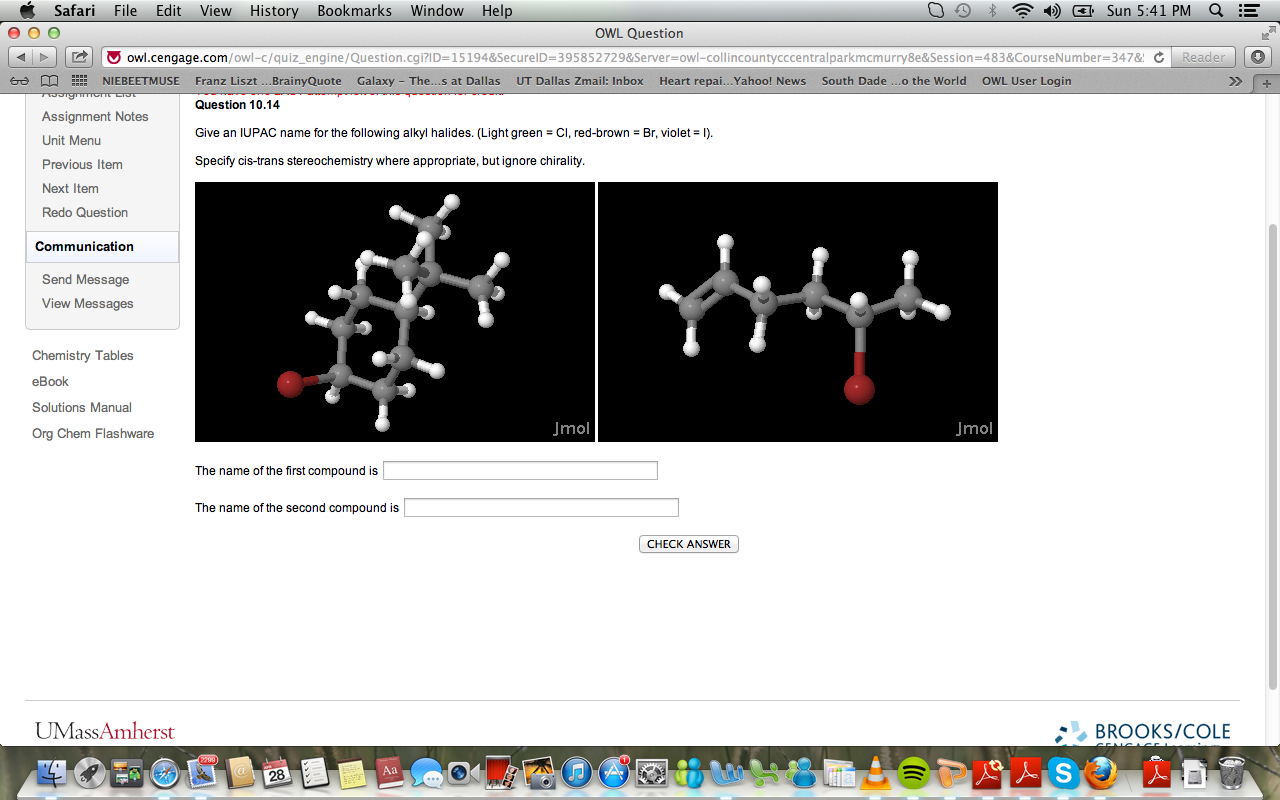Open Spotlight search in the menu bar
1280x800 pixels.
pyautogui.click(x=1213, y=11)
